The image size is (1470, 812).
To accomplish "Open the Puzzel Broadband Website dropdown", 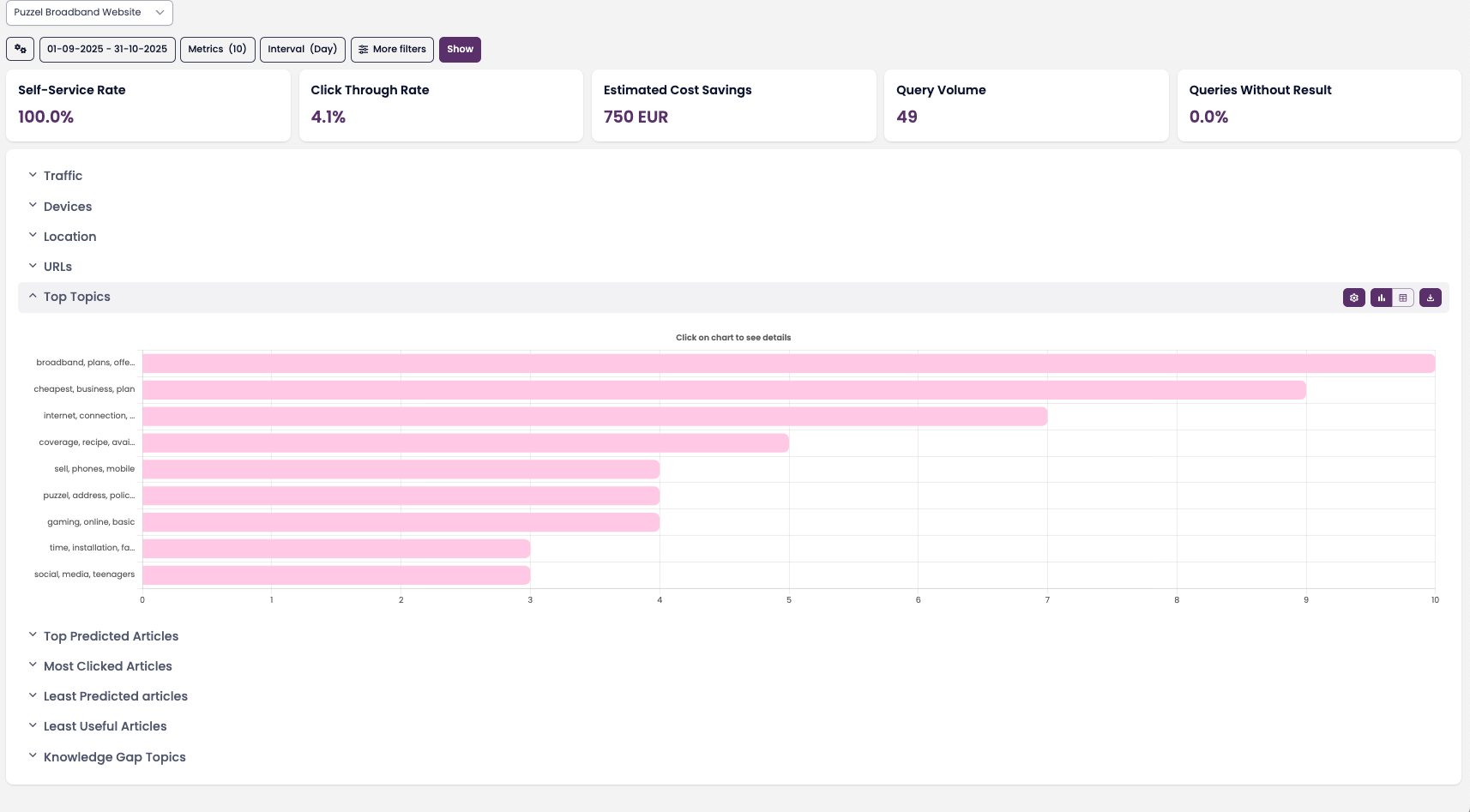I will click(89, 13).
